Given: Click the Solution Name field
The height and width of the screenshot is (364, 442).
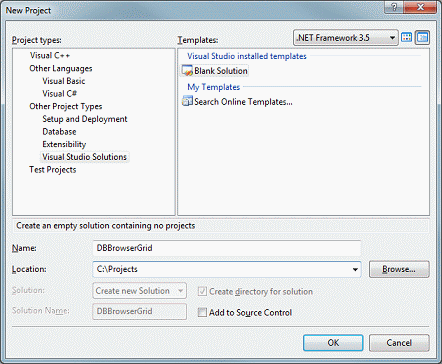Looking at the screenshot, I should pos(139,311).
